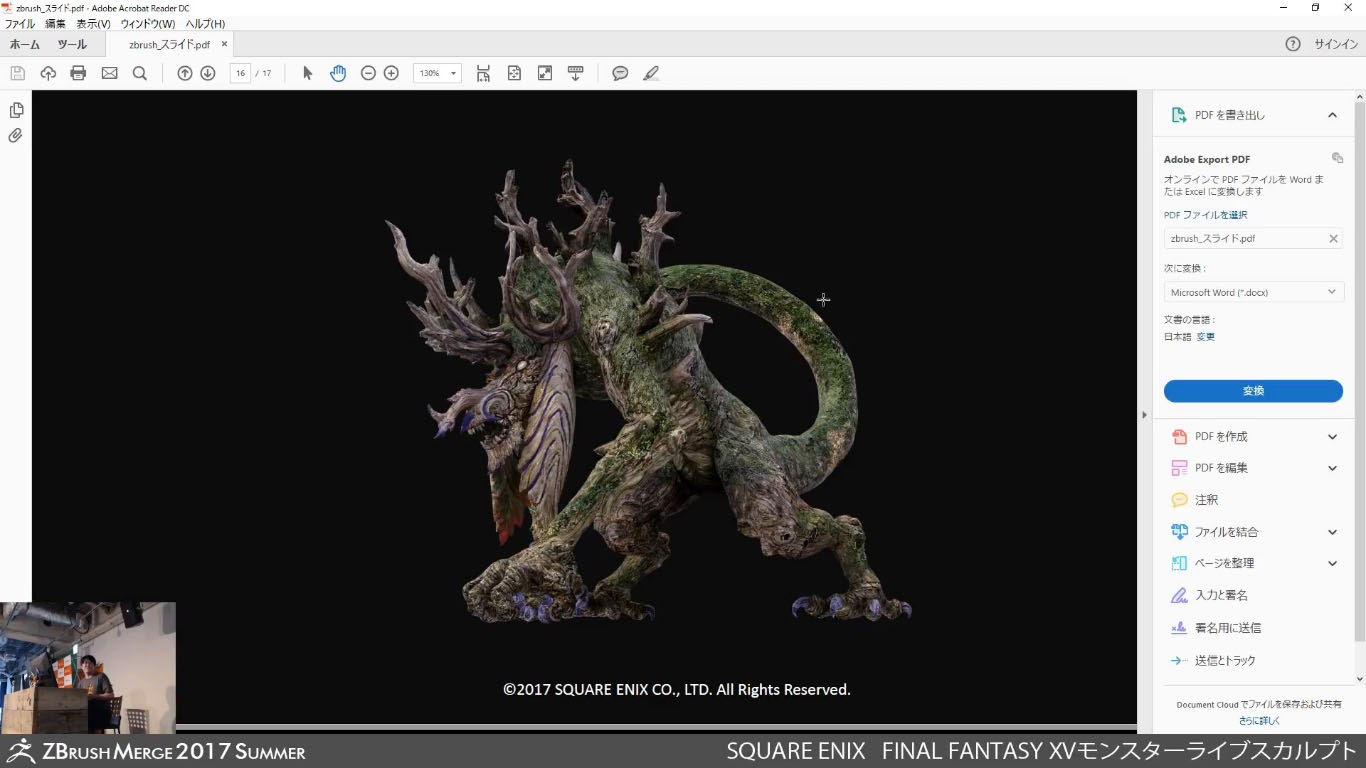Switch to the ホーム tab
The image size is (1366, 768).
point(25,44)
